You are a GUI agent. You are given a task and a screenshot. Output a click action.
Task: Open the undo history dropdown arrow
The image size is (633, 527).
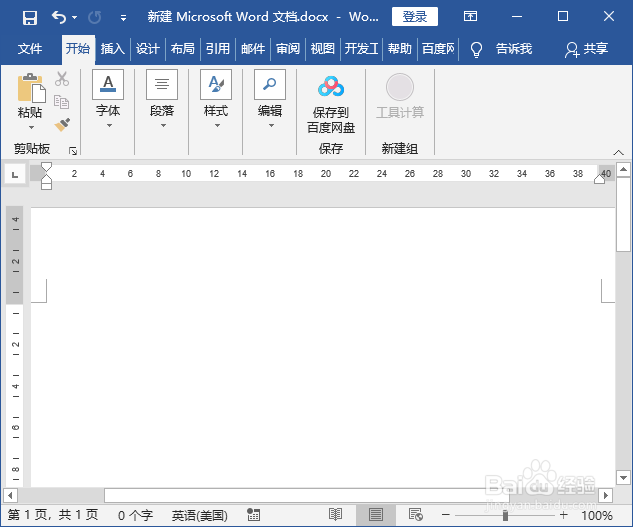[x=74, y=17]
